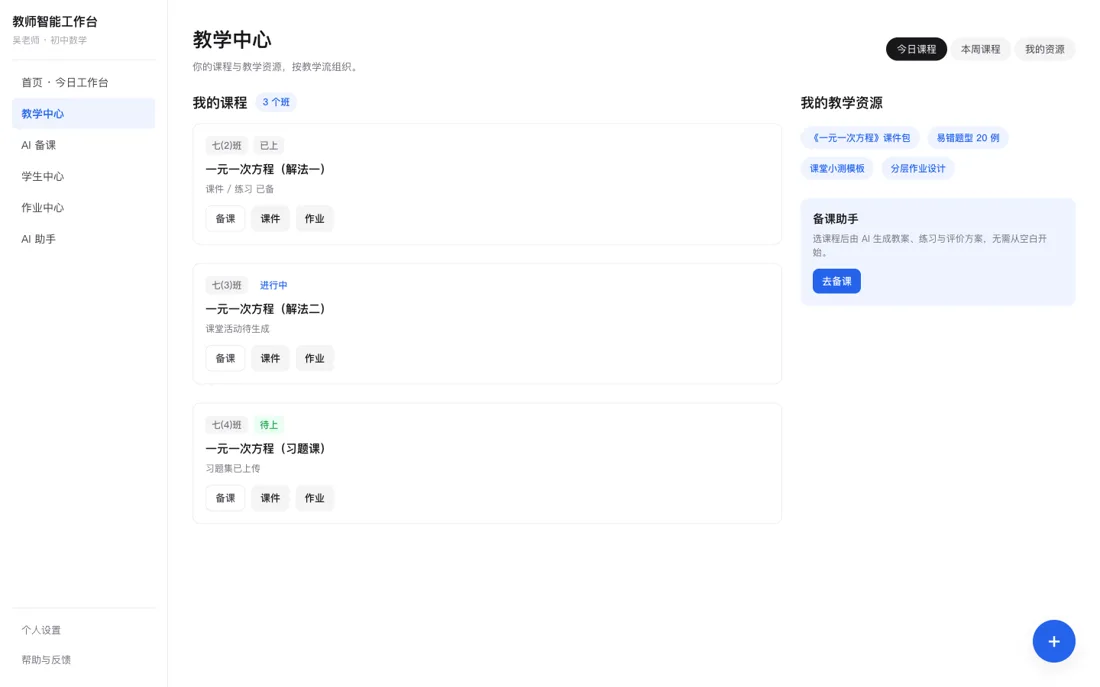Image resolution: width=1100 pixels, height=687 pixels.
Task: Click 课件 for 七(3)班 course
Action: (270, 359)
